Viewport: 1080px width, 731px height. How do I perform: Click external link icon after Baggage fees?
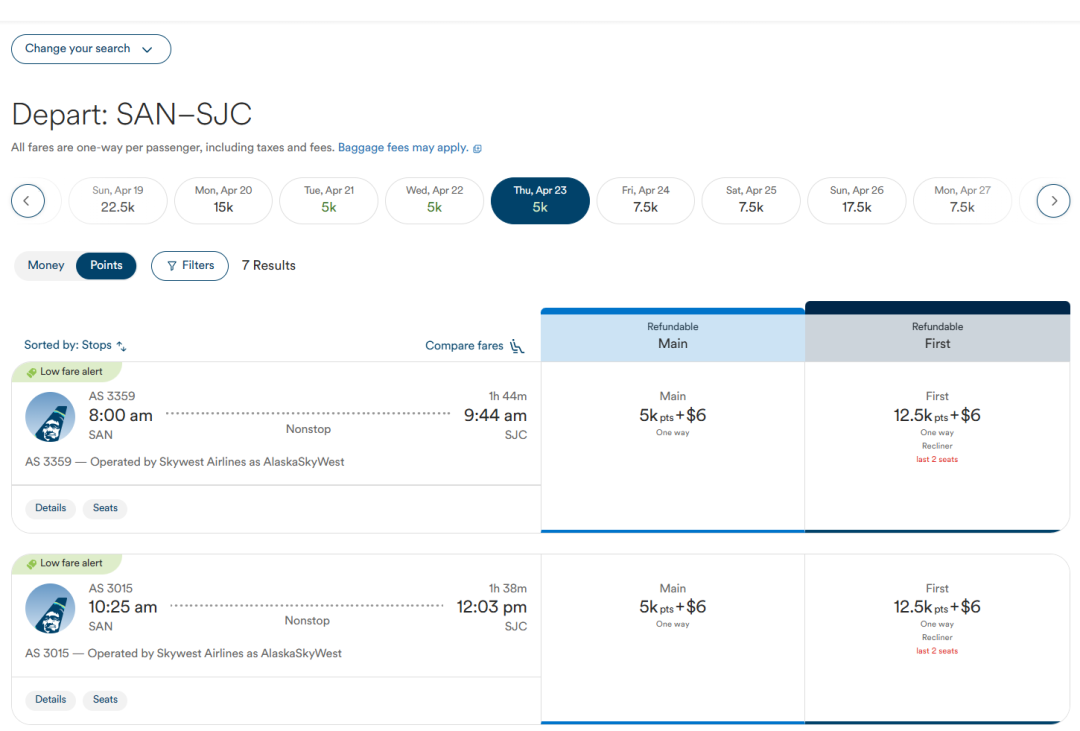(x=477, y=149)
